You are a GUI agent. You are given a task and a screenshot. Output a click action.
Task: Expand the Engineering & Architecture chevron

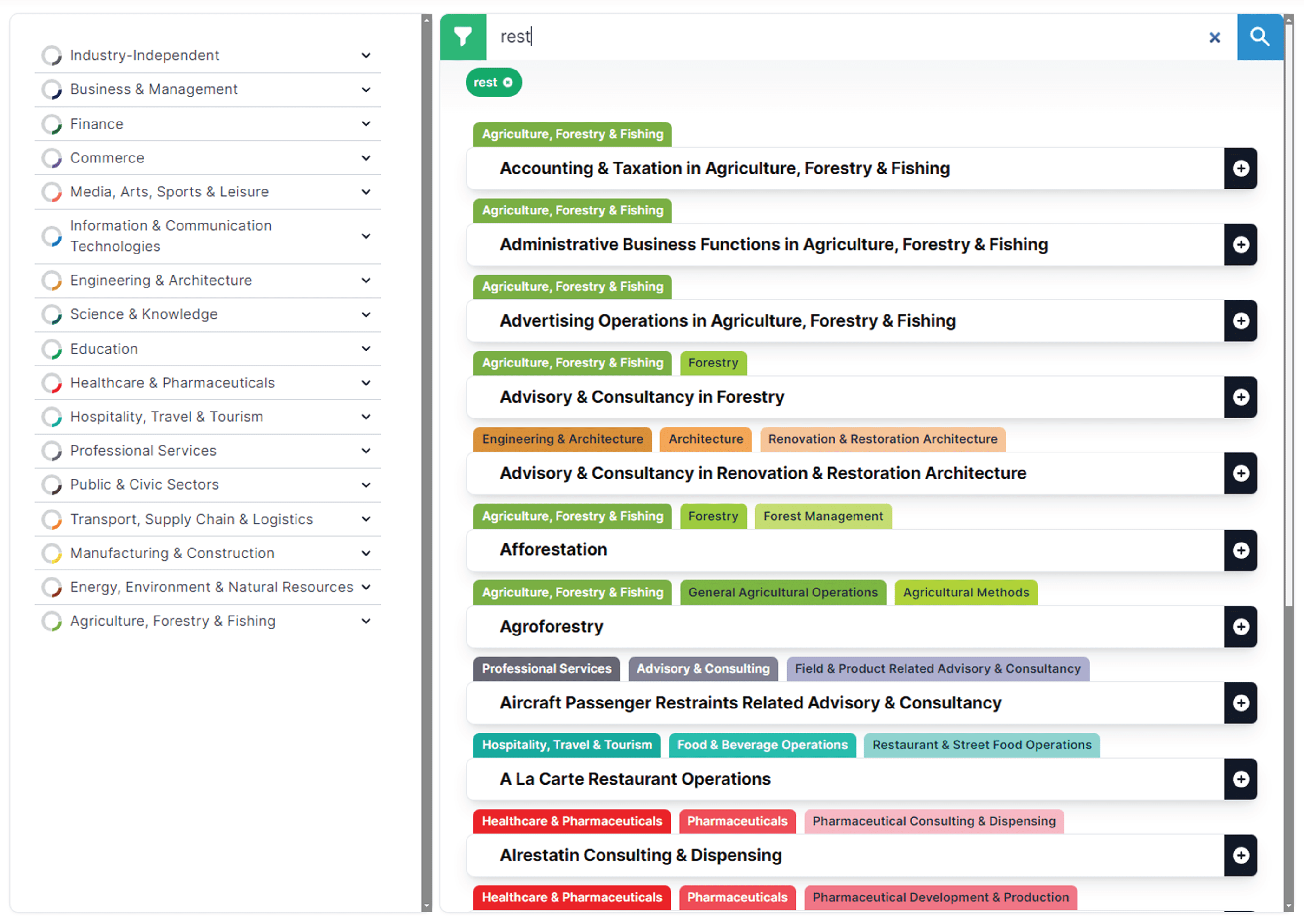coord(366,280)
